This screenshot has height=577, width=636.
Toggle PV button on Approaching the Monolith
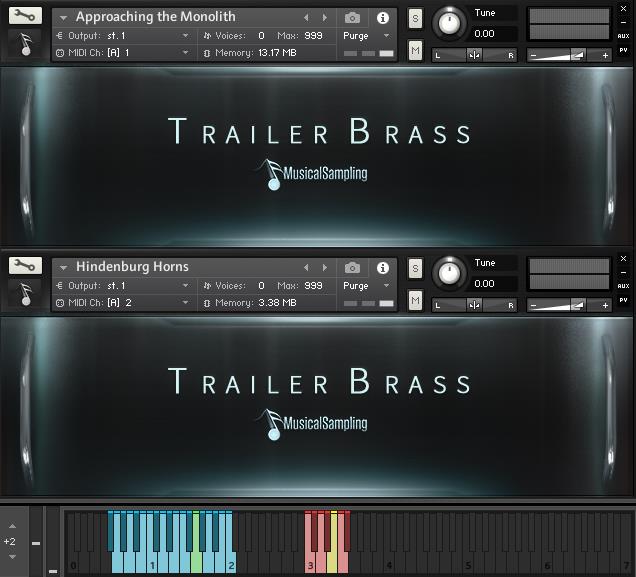pyautogui.click(x=623, y=50)
